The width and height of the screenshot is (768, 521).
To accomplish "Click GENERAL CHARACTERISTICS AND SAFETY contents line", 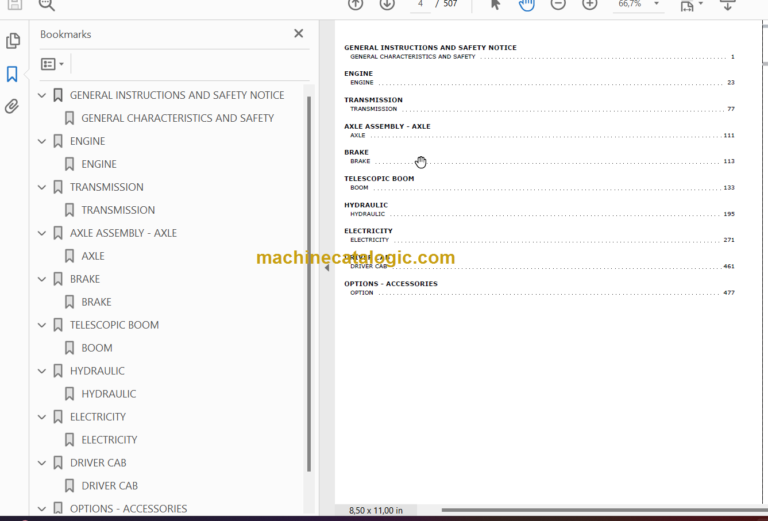I will pos(542,57).
